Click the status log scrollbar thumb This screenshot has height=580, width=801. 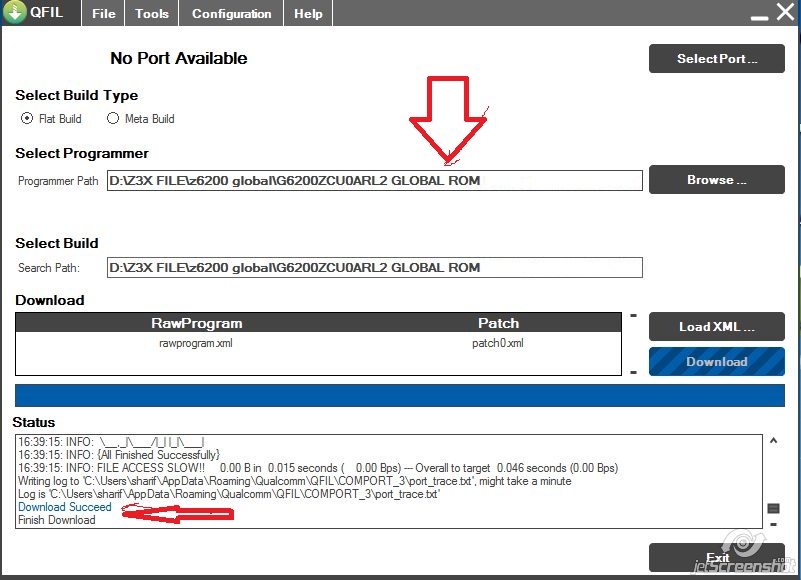click(773, 508)
